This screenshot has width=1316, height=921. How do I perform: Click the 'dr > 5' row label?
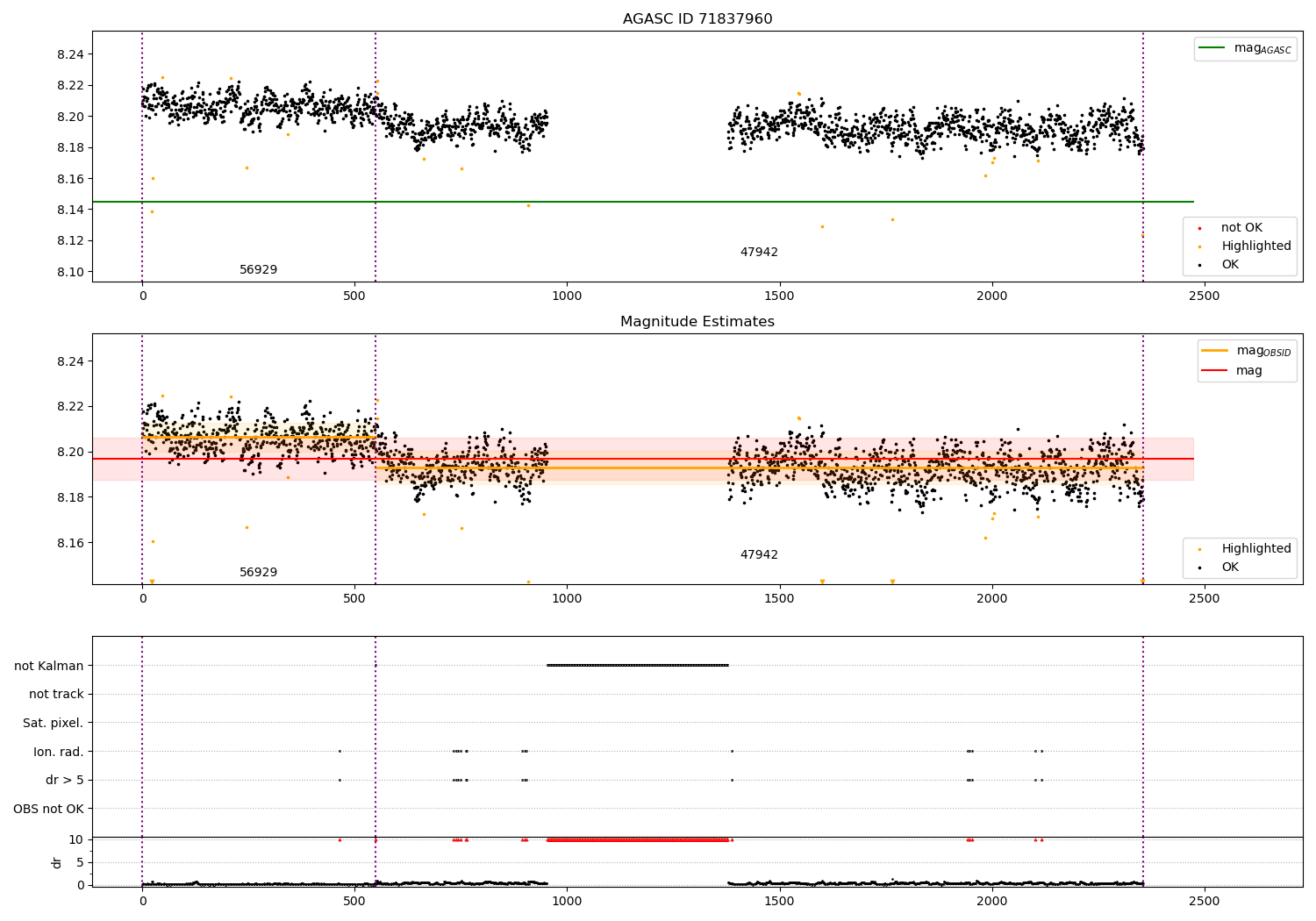(x=64, y=780)
